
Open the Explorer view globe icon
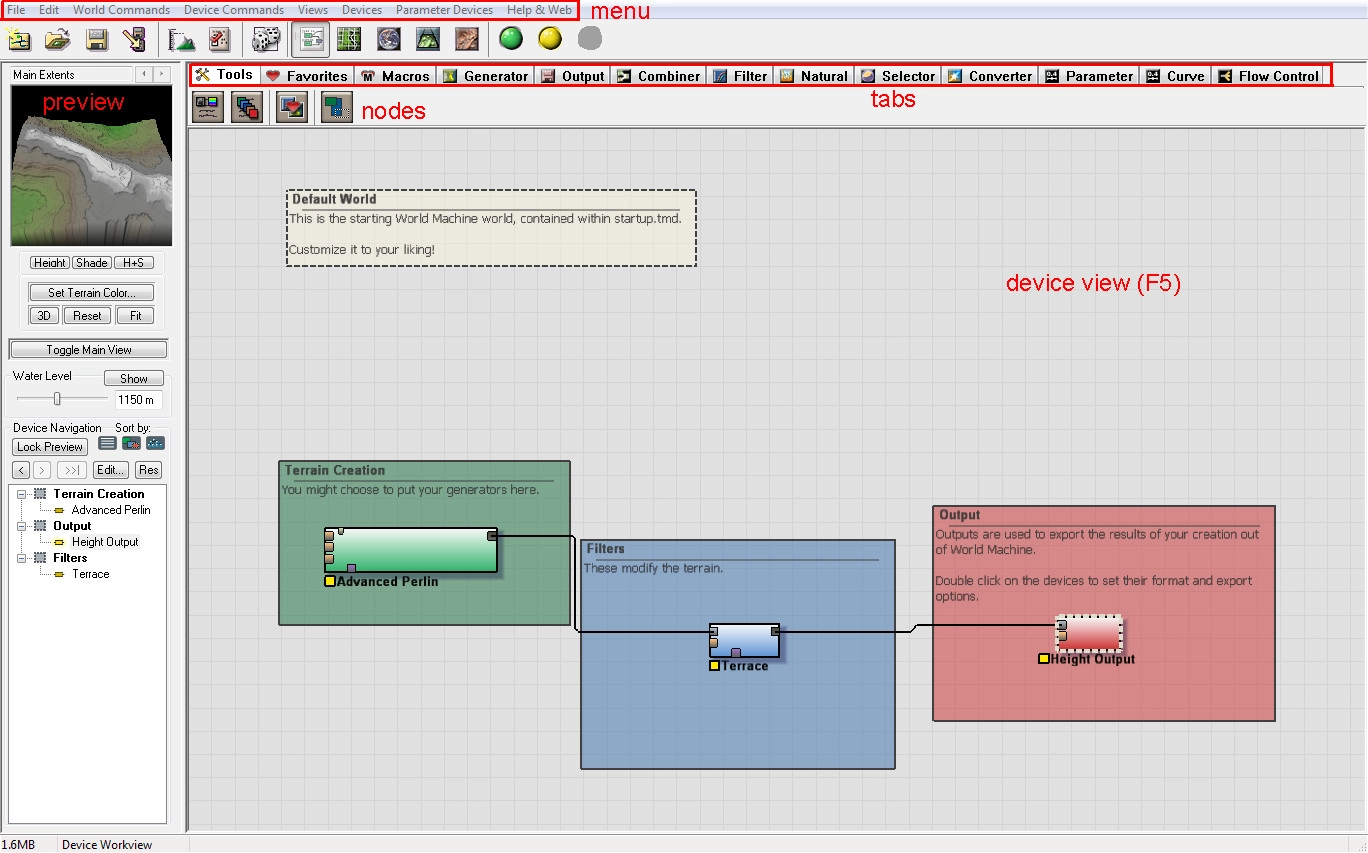(x=388, y=40)
